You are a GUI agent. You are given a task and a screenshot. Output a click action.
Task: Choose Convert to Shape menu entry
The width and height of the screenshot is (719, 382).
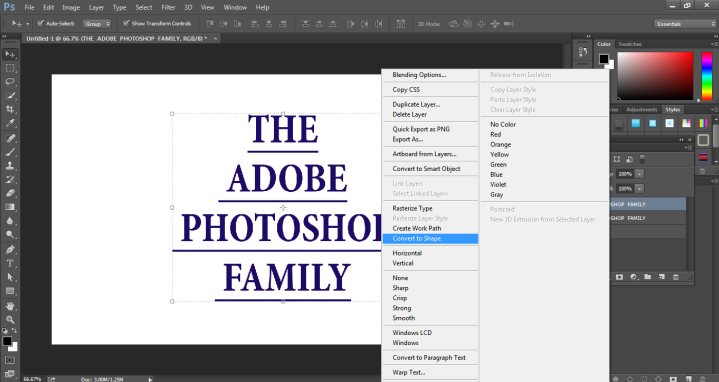[x=431, y=238]
